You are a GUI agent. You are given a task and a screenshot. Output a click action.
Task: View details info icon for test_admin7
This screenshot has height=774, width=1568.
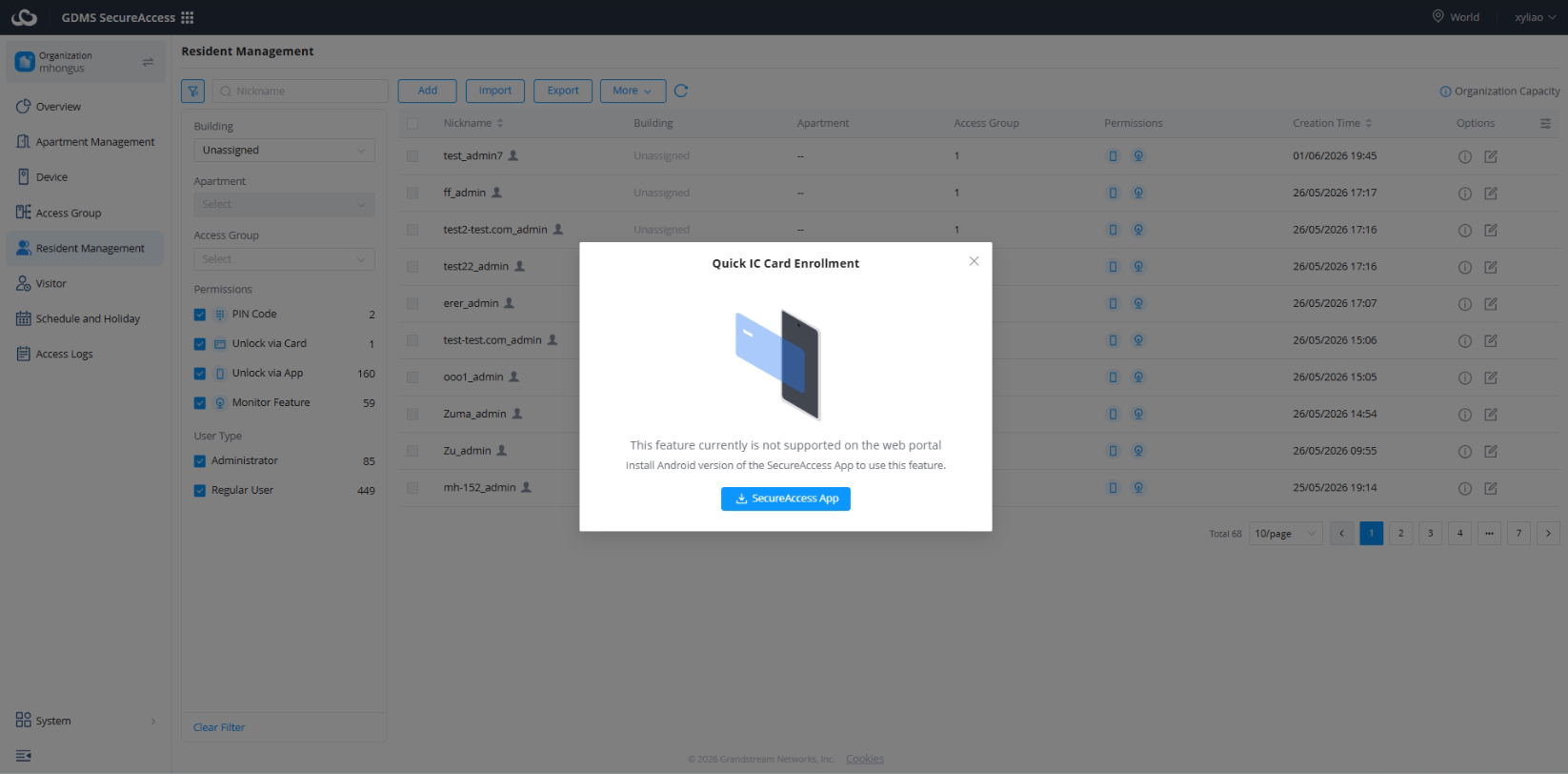[1465, 156]
